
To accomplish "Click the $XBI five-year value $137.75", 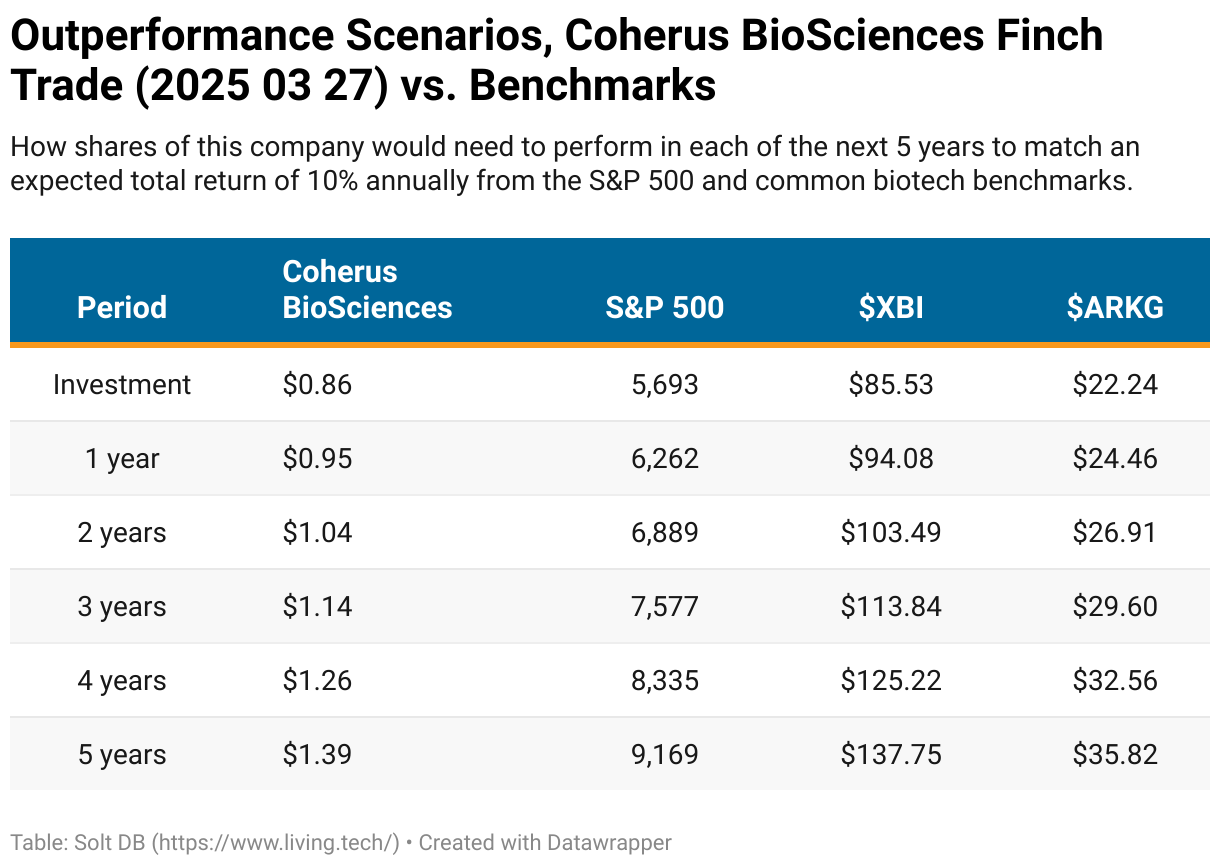I will tap(890, 755).
